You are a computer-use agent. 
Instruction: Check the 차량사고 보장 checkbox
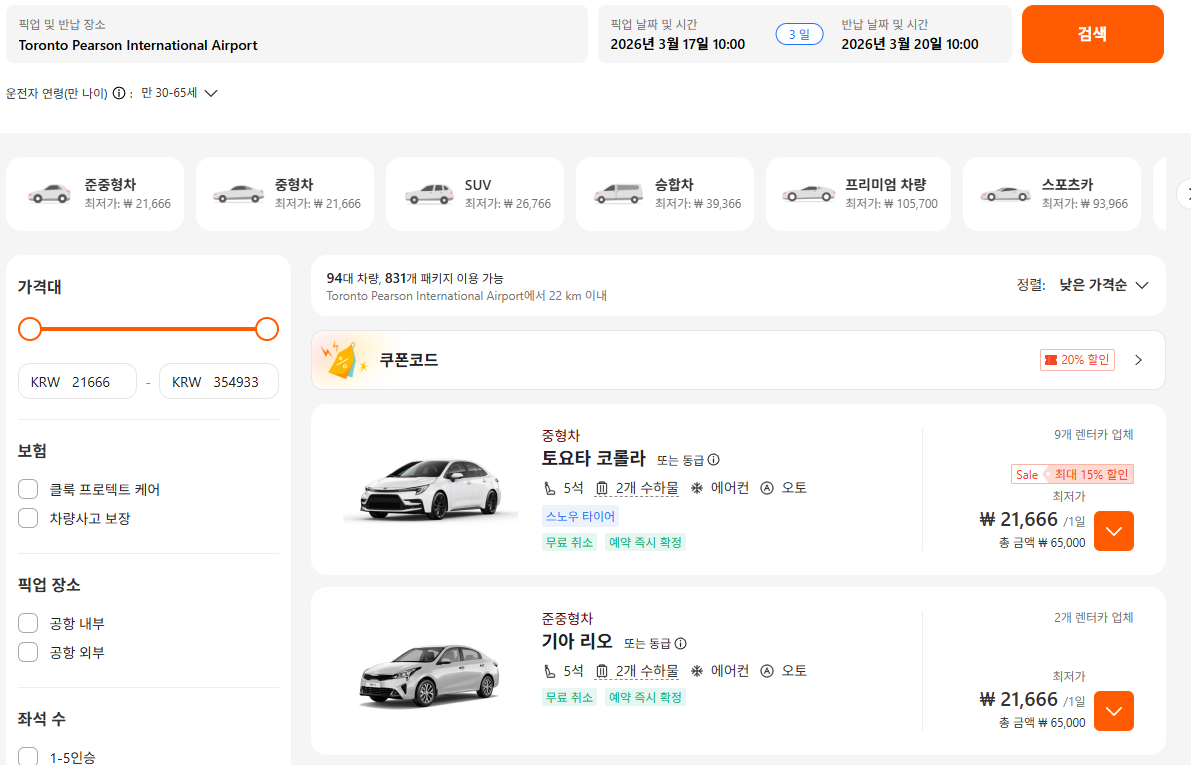(28, 518)
